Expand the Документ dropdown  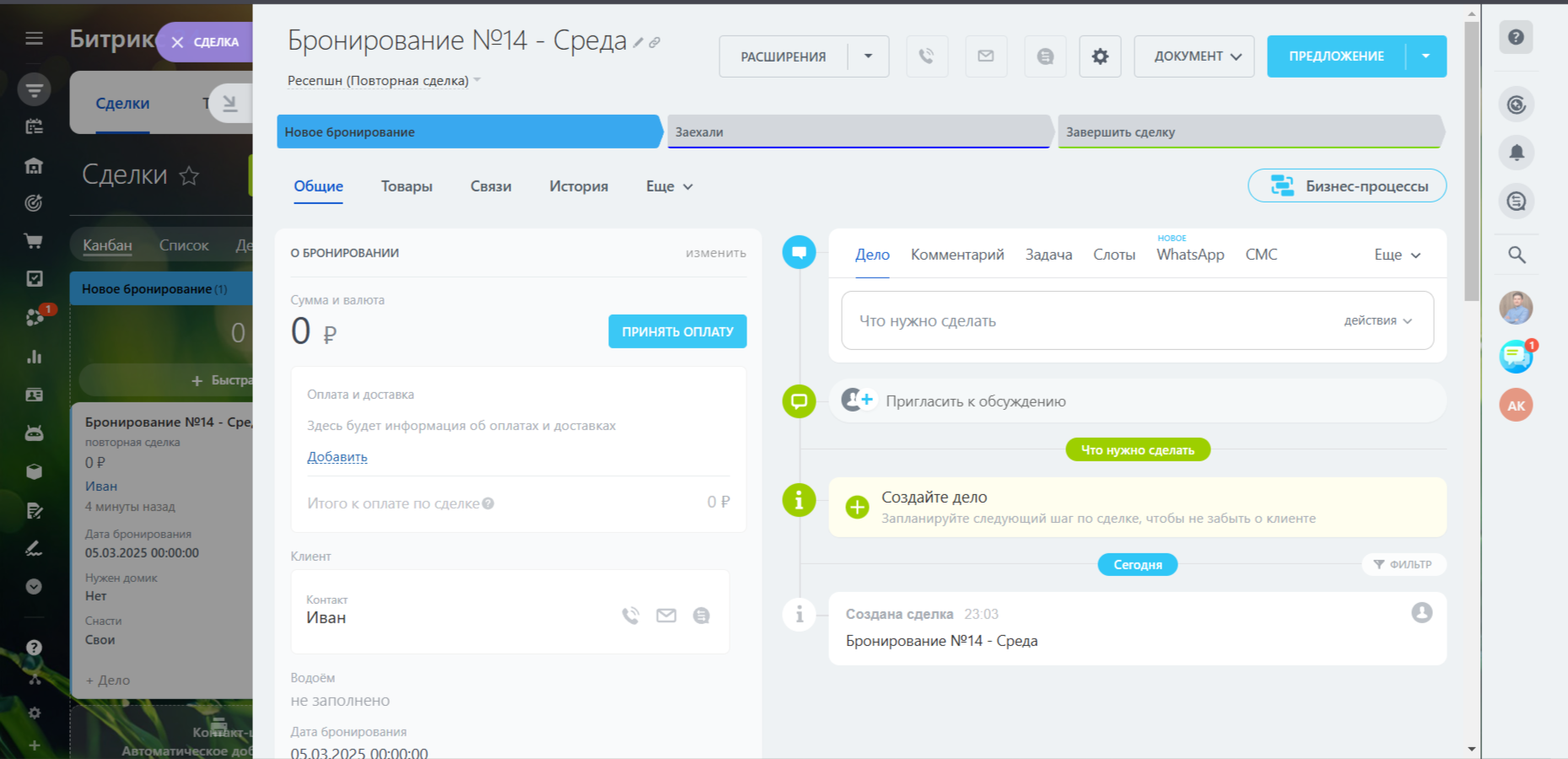[1194, 57]
